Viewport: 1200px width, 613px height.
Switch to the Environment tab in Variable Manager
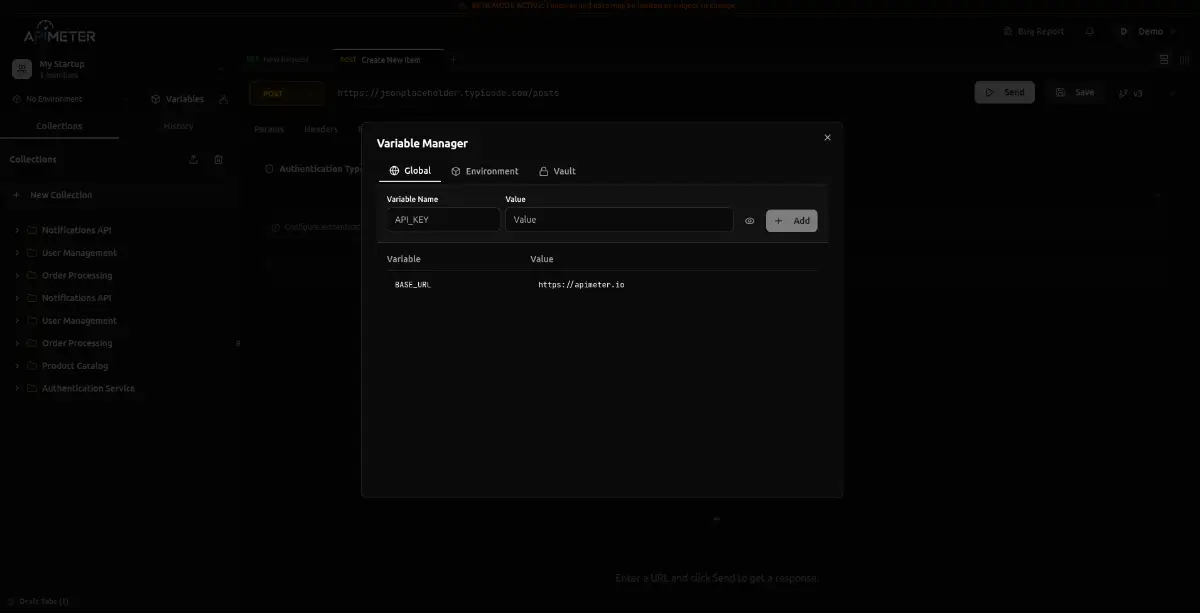pyautogui.click(x=485, y=171)
